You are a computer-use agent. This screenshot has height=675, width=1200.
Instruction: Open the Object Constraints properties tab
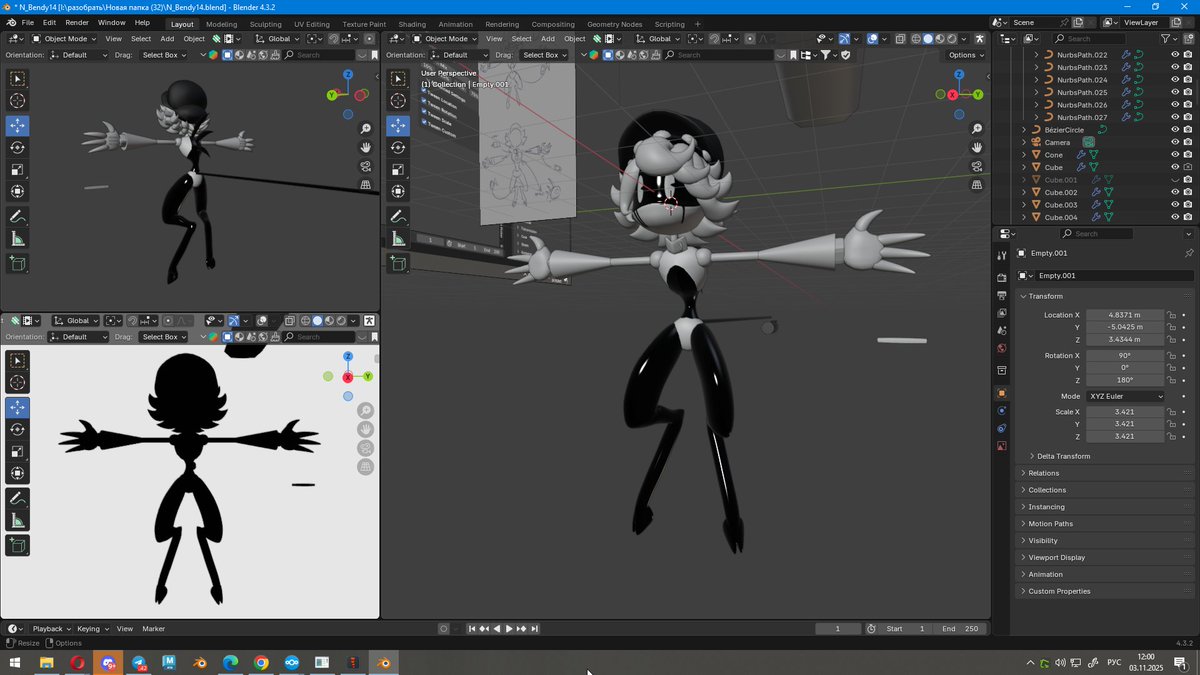(x=1002, y=428)
